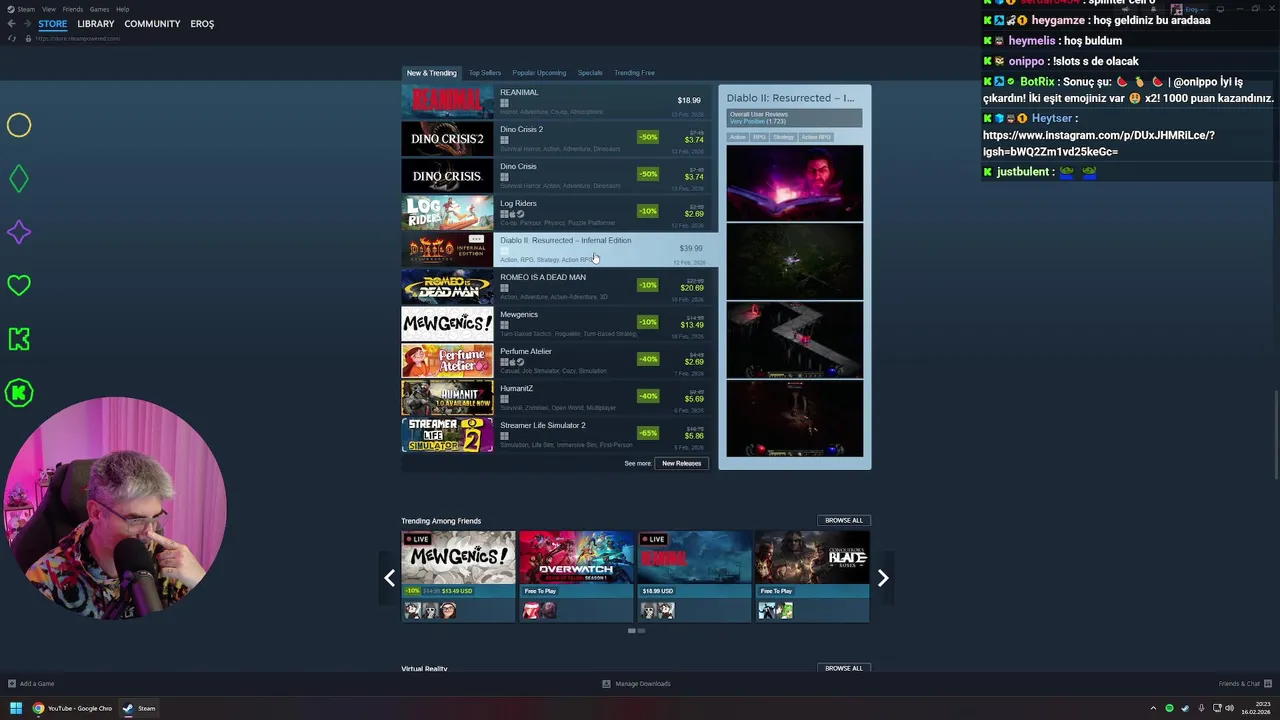Open the Dino Crisis row at -50%
This screenshot has height=720, width=1280.
555,175
